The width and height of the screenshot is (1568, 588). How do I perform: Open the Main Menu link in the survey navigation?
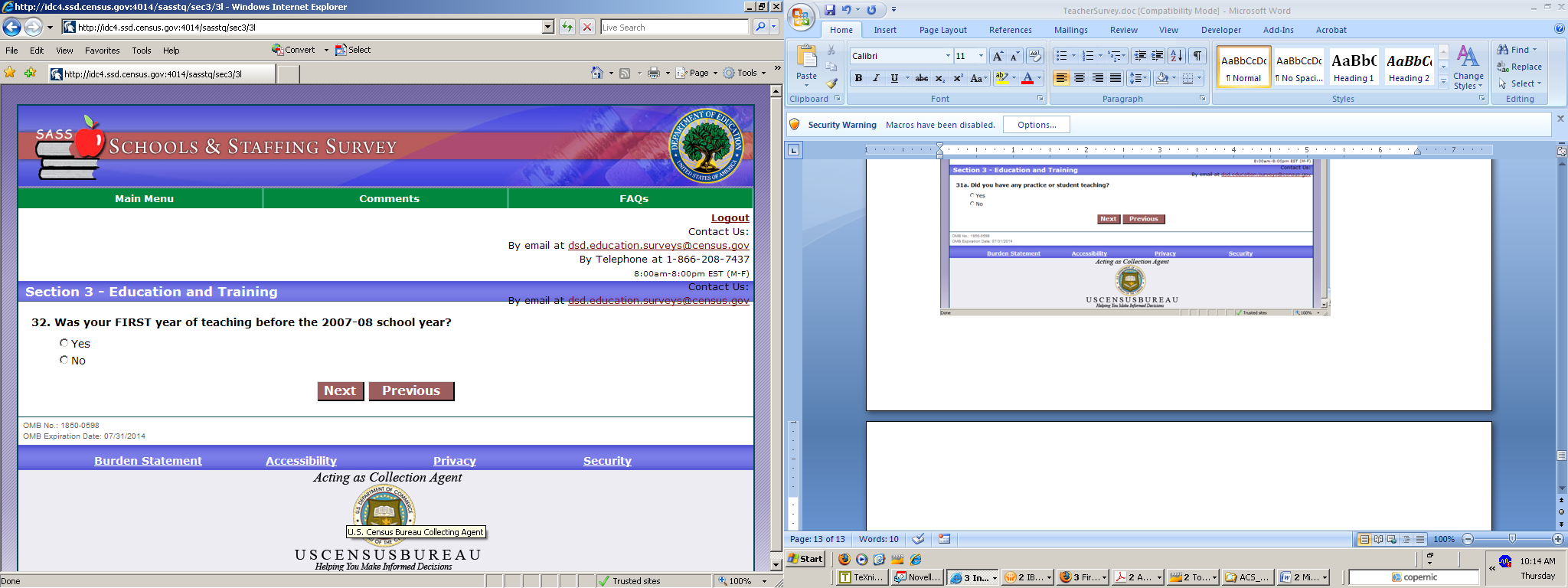click(x=144, y=198)
